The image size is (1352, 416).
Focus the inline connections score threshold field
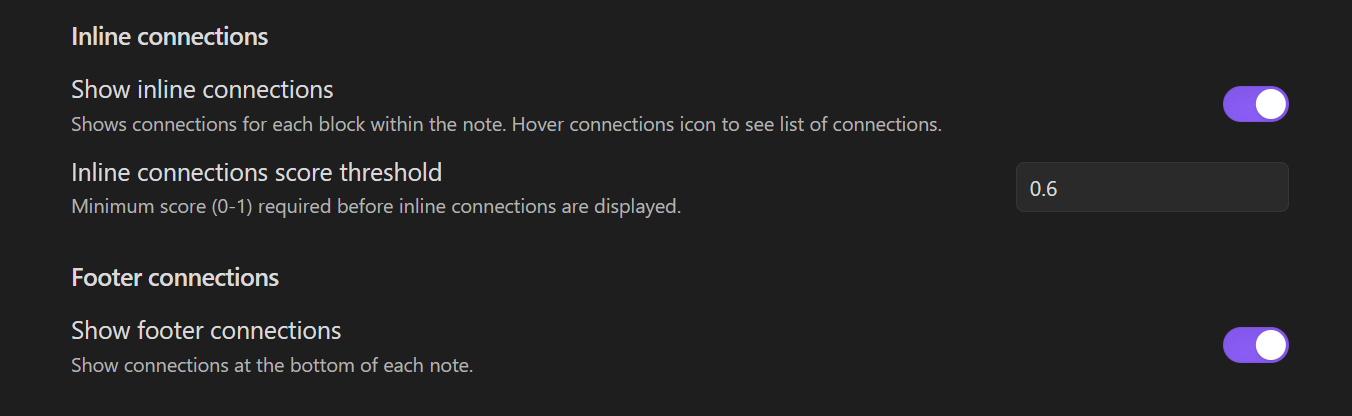pos(1151,187)
